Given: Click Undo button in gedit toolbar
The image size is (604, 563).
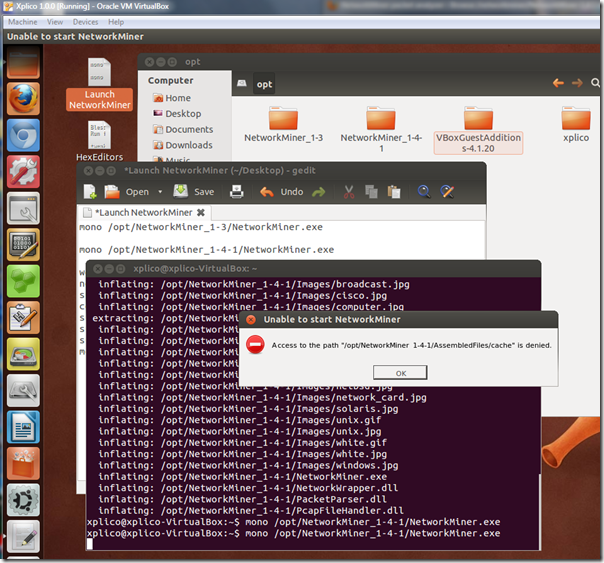Looking at the screenshot, I should 281,191.
